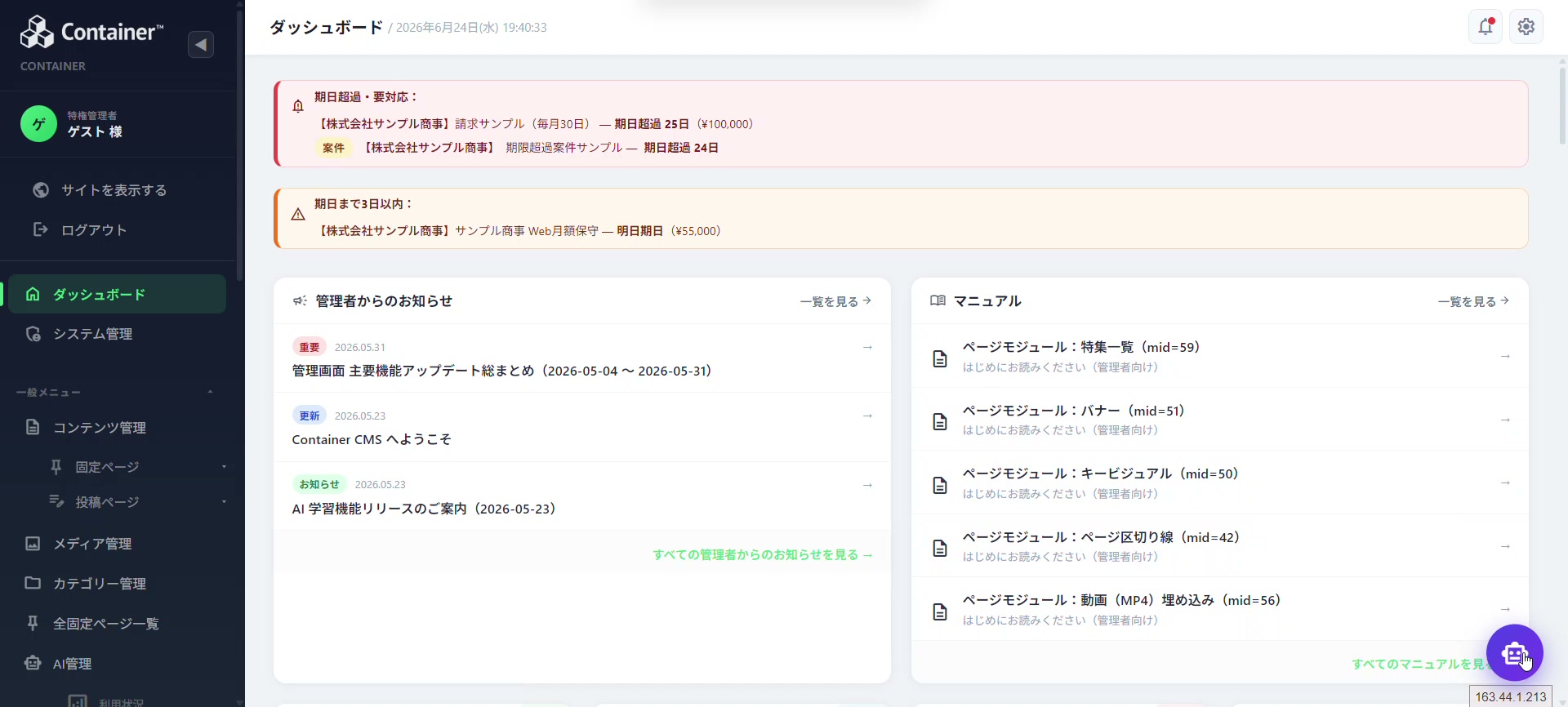Screen dimensions: 1568x707
Task: Open ページモジュール：キービジュアル manual
Action: (x=1219, y=482)
